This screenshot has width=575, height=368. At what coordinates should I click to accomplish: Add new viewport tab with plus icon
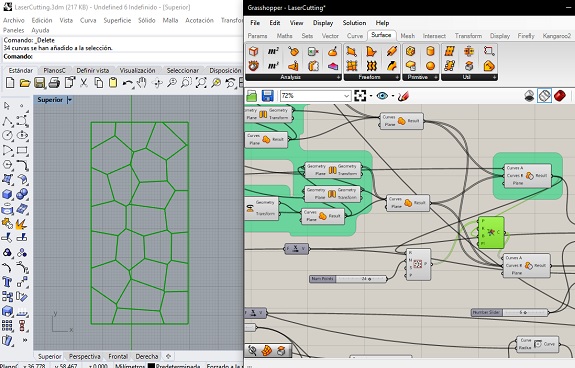tap(168, 356)
